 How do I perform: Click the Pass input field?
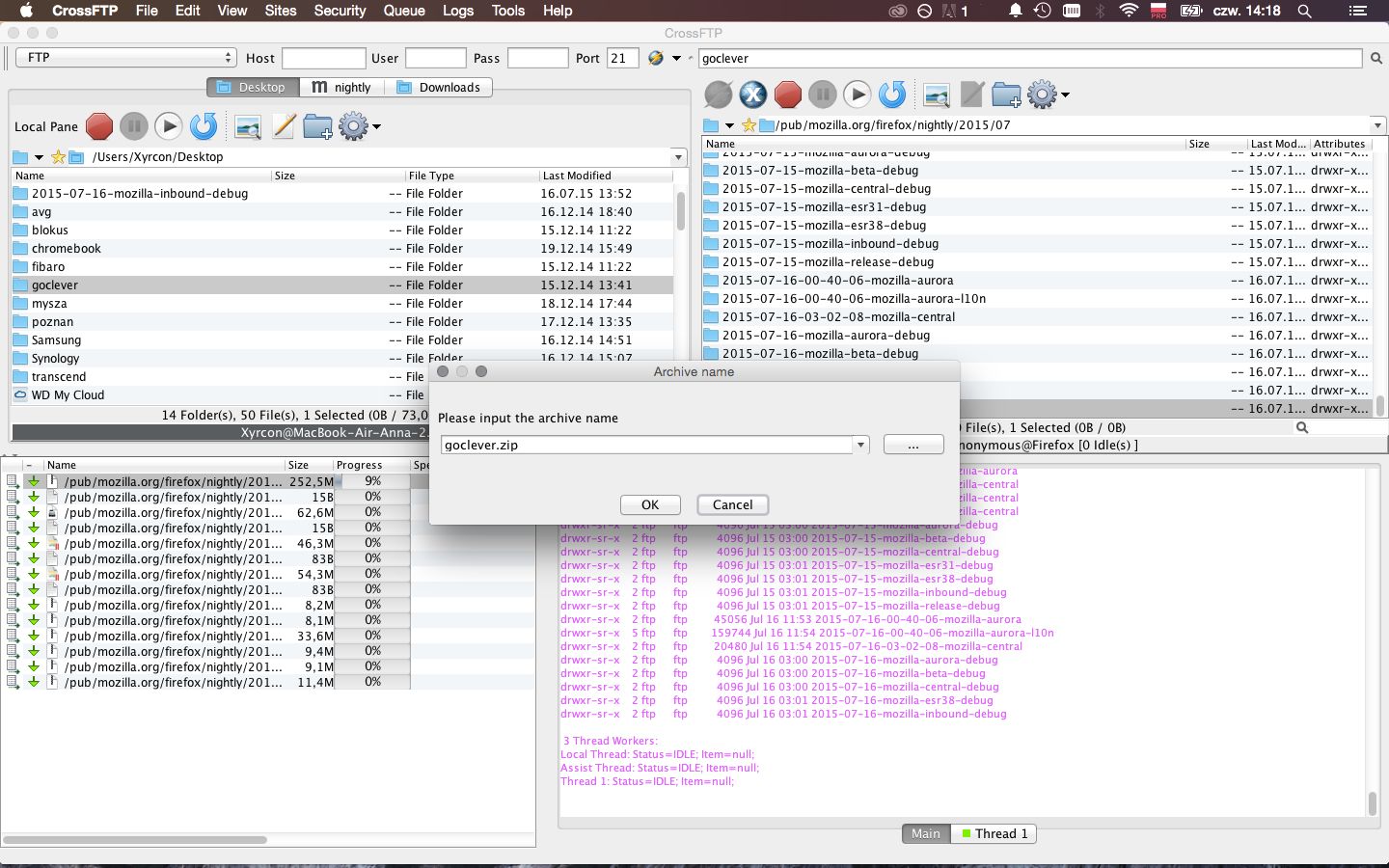tap(538, 58)
